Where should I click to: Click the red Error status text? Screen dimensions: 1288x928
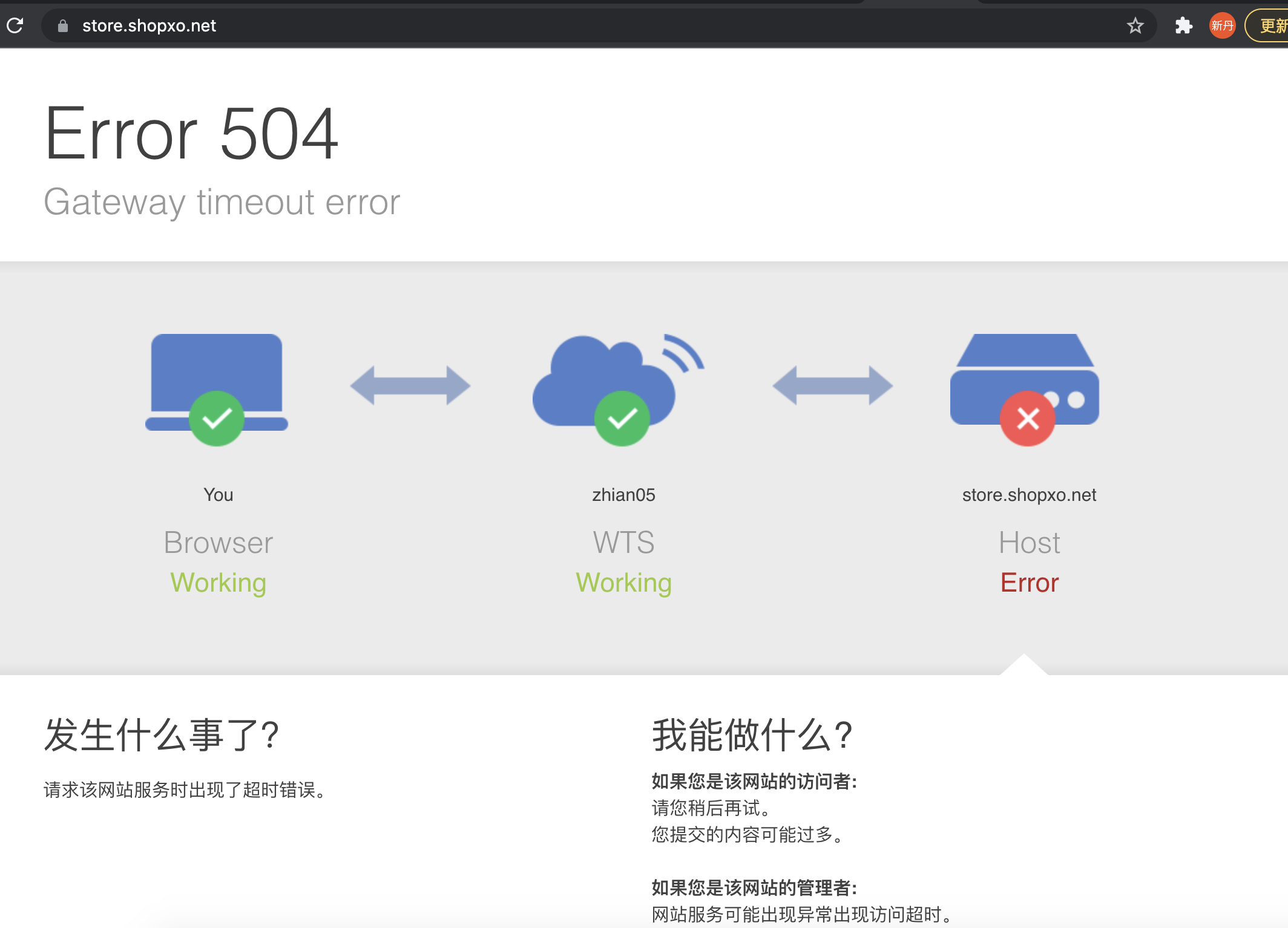(x=1029, y=583)
